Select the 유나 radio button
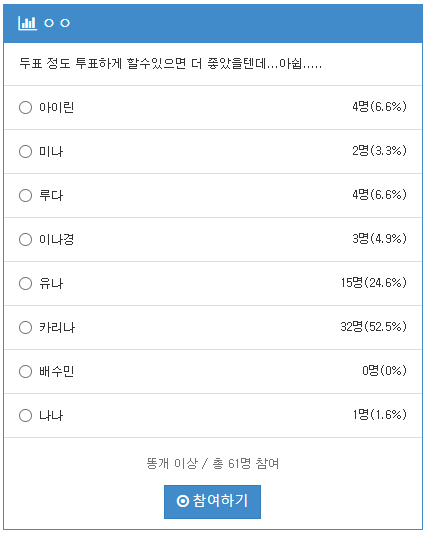Image resolution: width=429 pixels, height=536 pixels. (25, 283)
